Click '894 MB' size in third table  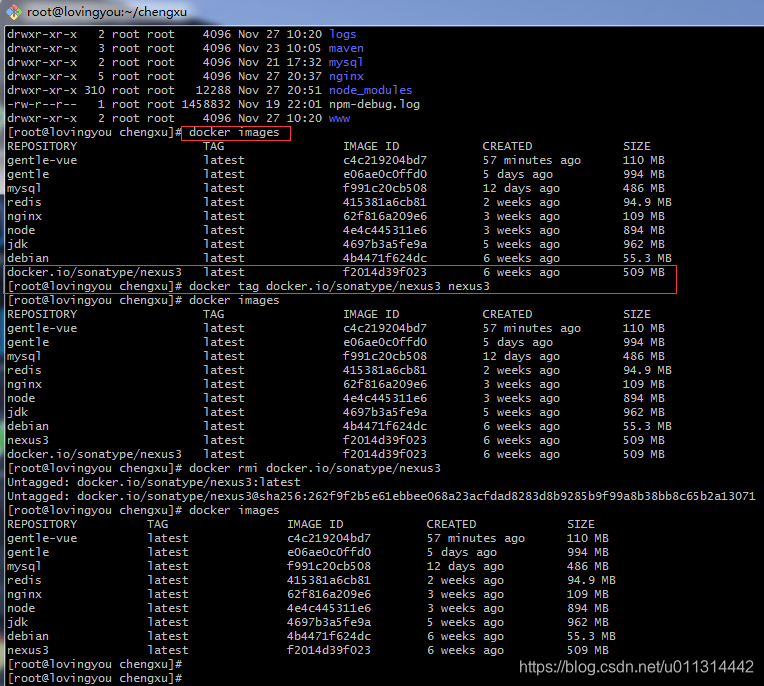click(x=588, y=609)
